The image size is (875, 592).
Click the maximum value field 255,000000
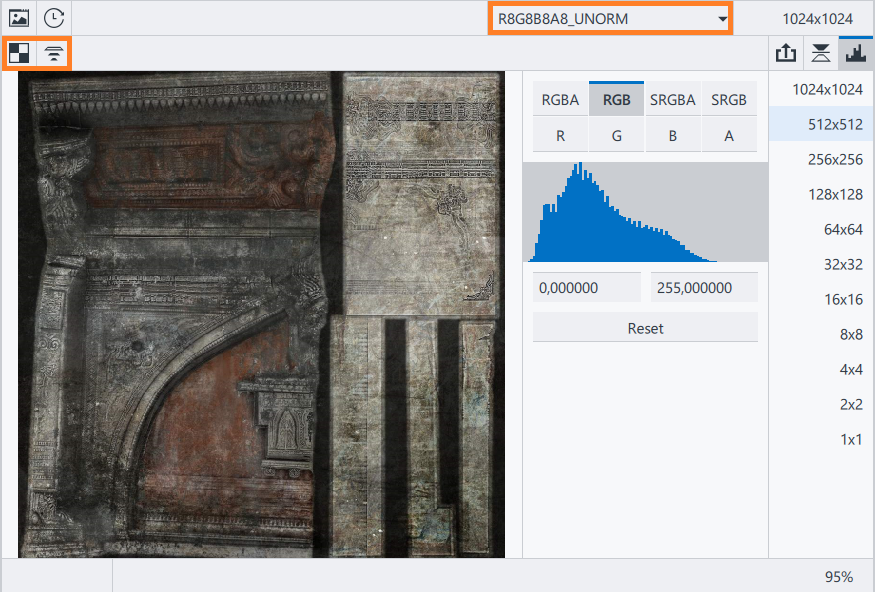704,287
